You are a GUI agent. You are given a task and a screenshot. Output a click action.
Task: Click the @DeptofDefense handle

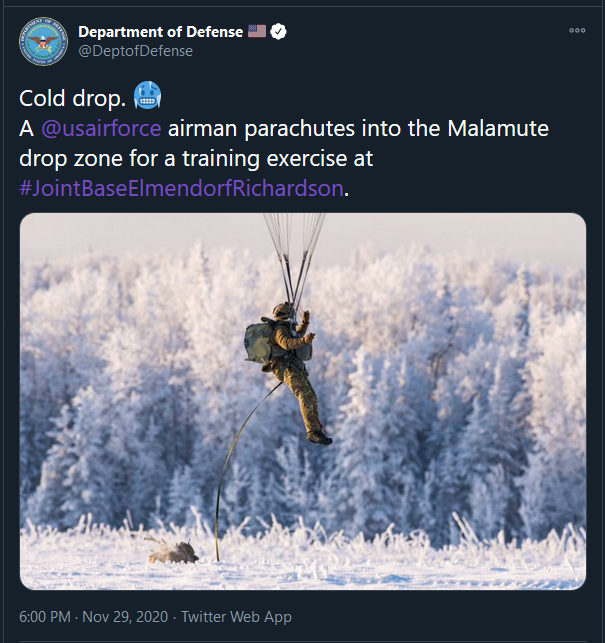pos(135,51)
